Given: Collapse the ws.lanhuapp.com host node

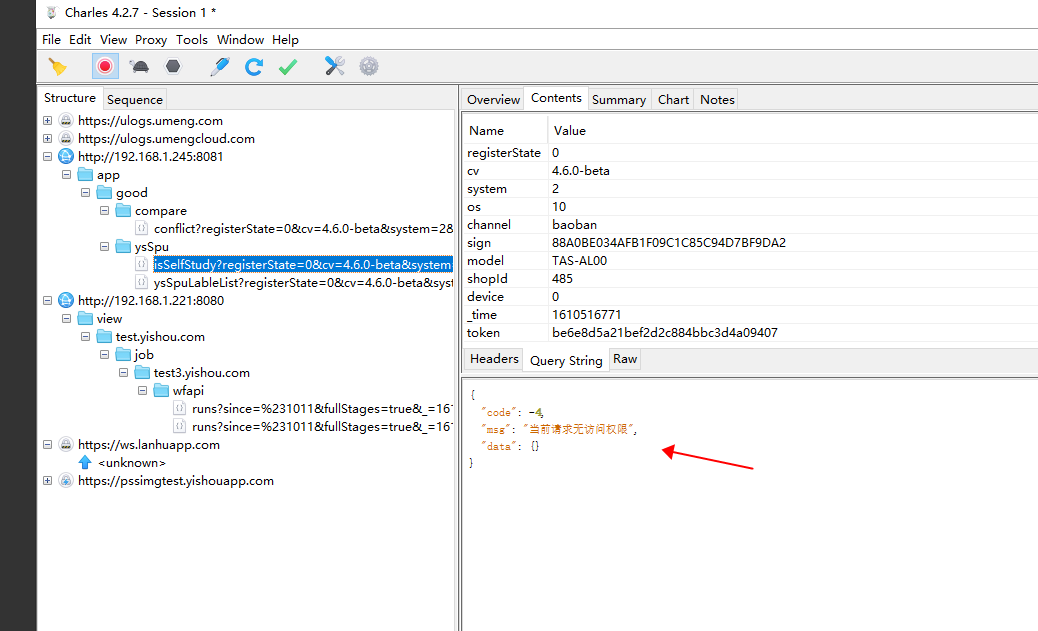Looking at the screenshot, I should click(48, 445).
